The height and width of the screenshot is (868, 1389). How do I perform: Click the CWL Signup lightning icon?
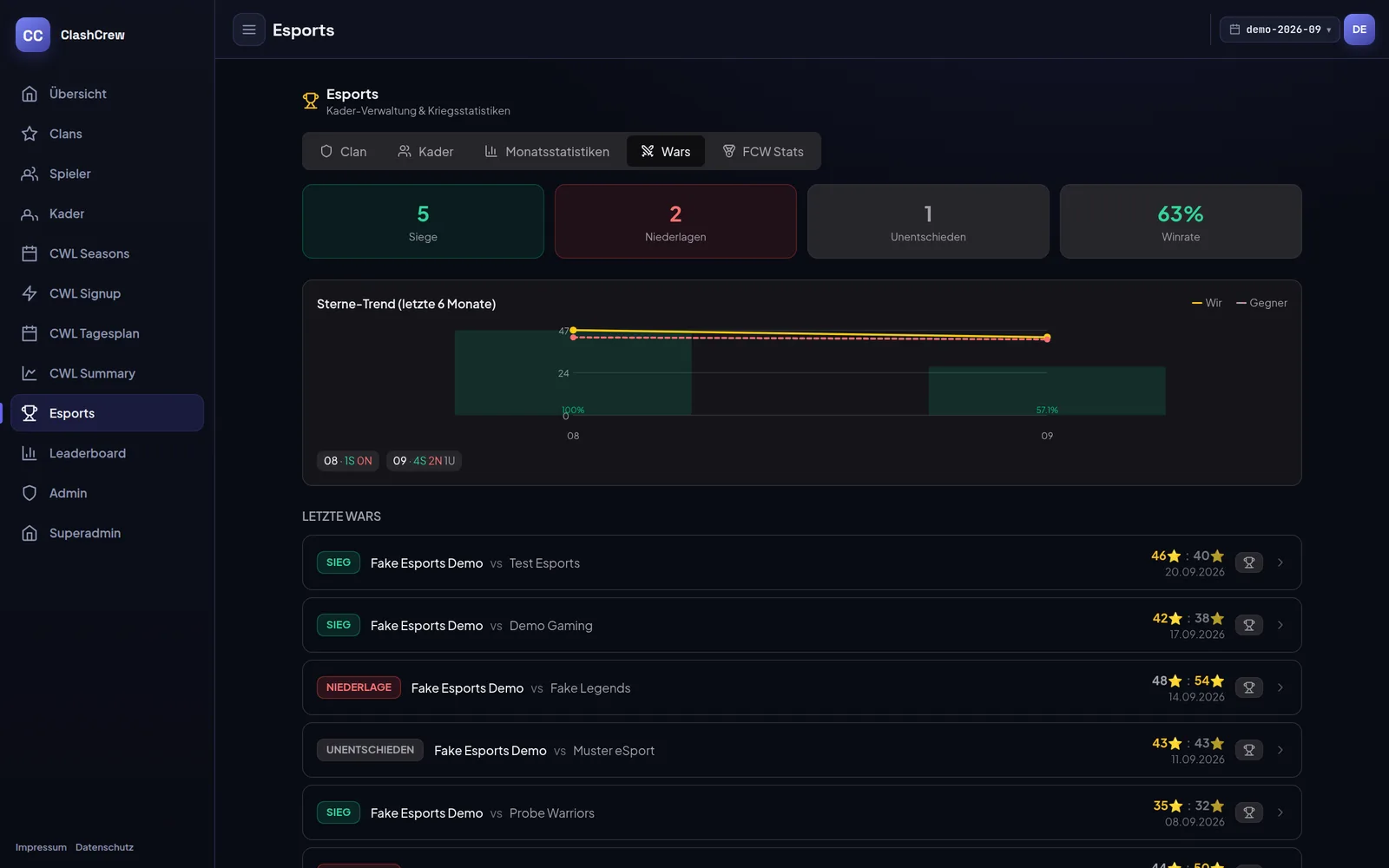click(30, 293)
